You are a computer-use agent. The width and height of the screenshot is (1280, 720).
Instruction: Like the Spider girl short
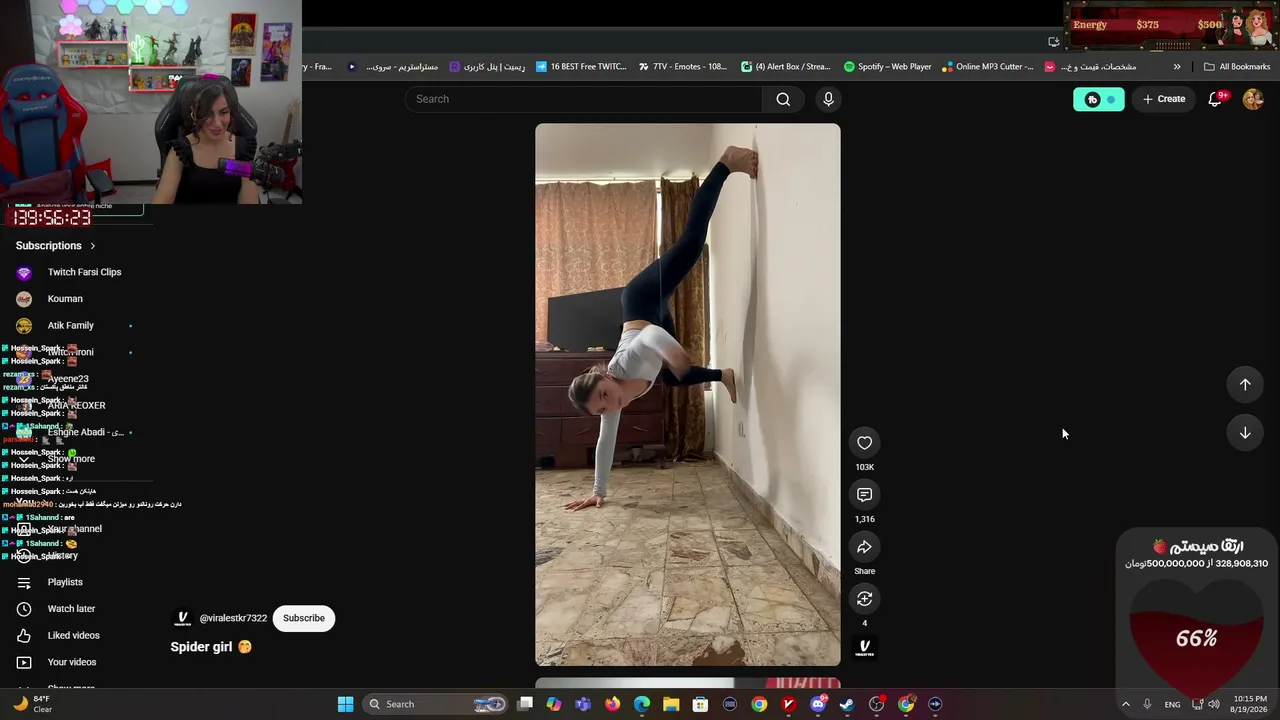coord(865,443)
